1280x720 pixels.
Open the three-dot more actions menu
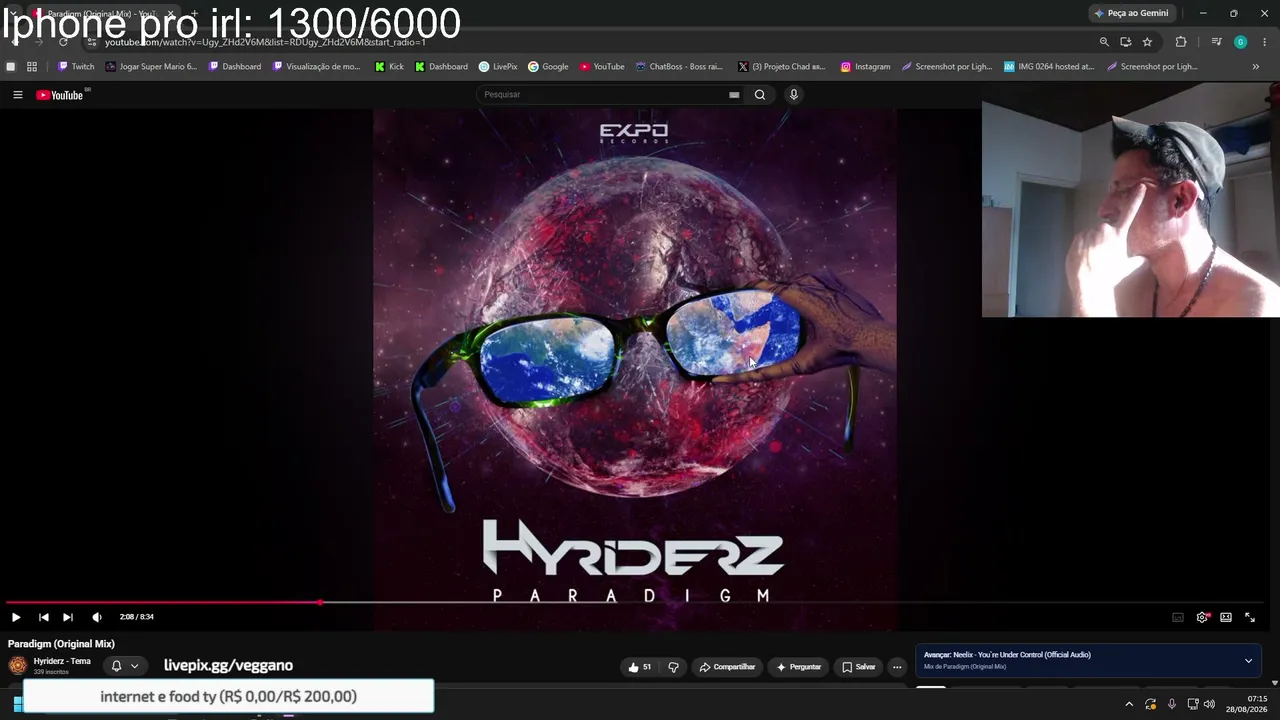coord(897,667)
